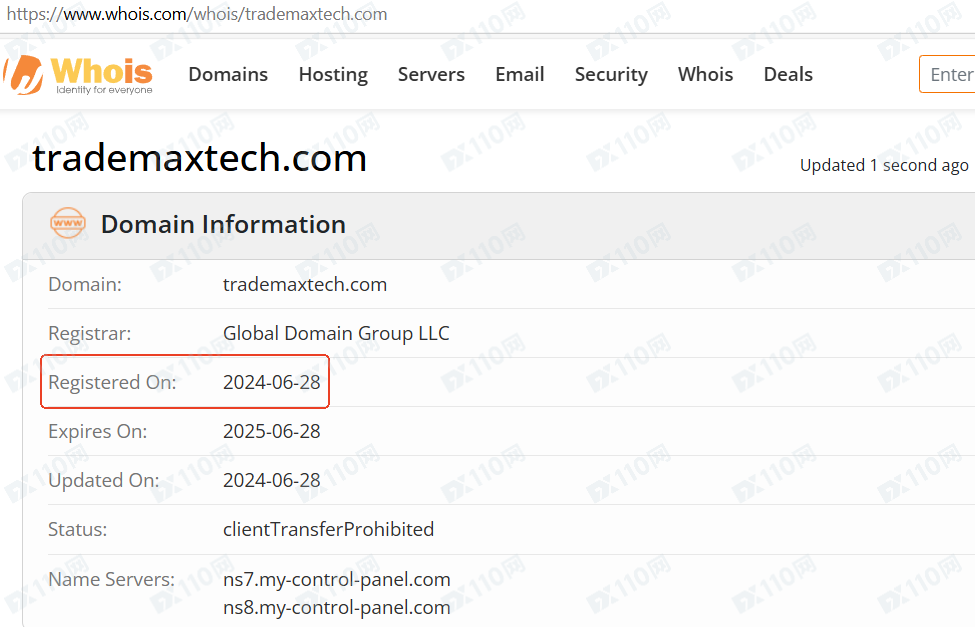Select the Updated On date 2024-06-28

(x=272, y=480)
